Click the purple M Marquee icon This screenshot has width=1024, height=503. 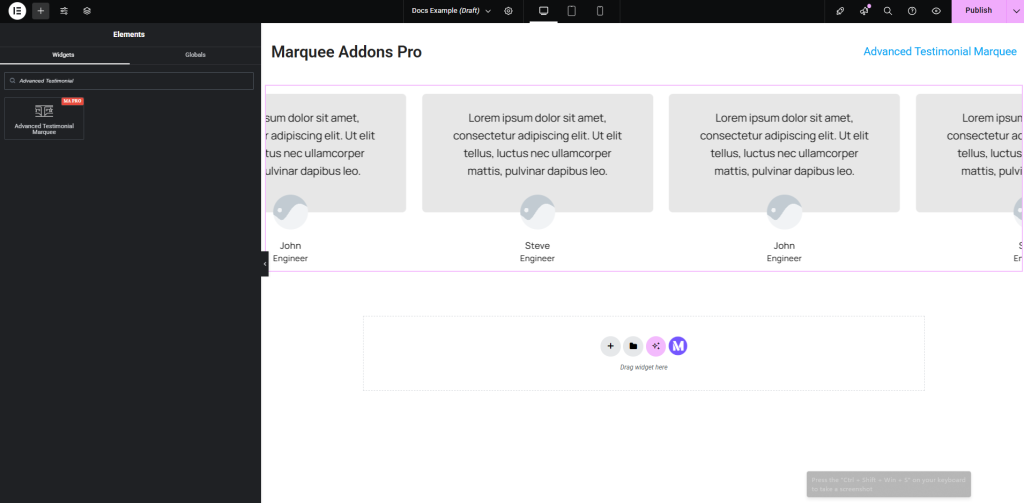pos(678,346)
